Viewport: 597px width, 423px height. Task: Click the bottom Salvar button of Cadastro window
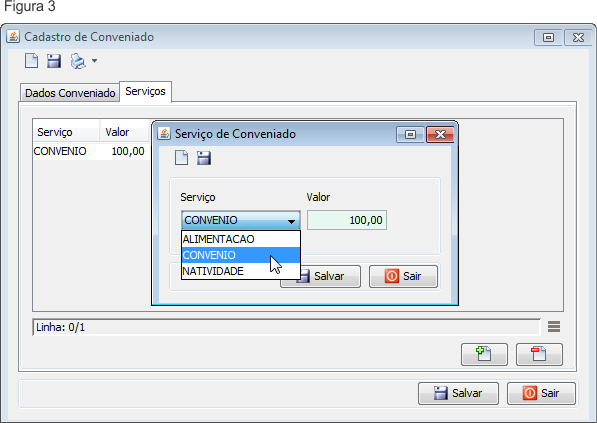coord(458,393)
